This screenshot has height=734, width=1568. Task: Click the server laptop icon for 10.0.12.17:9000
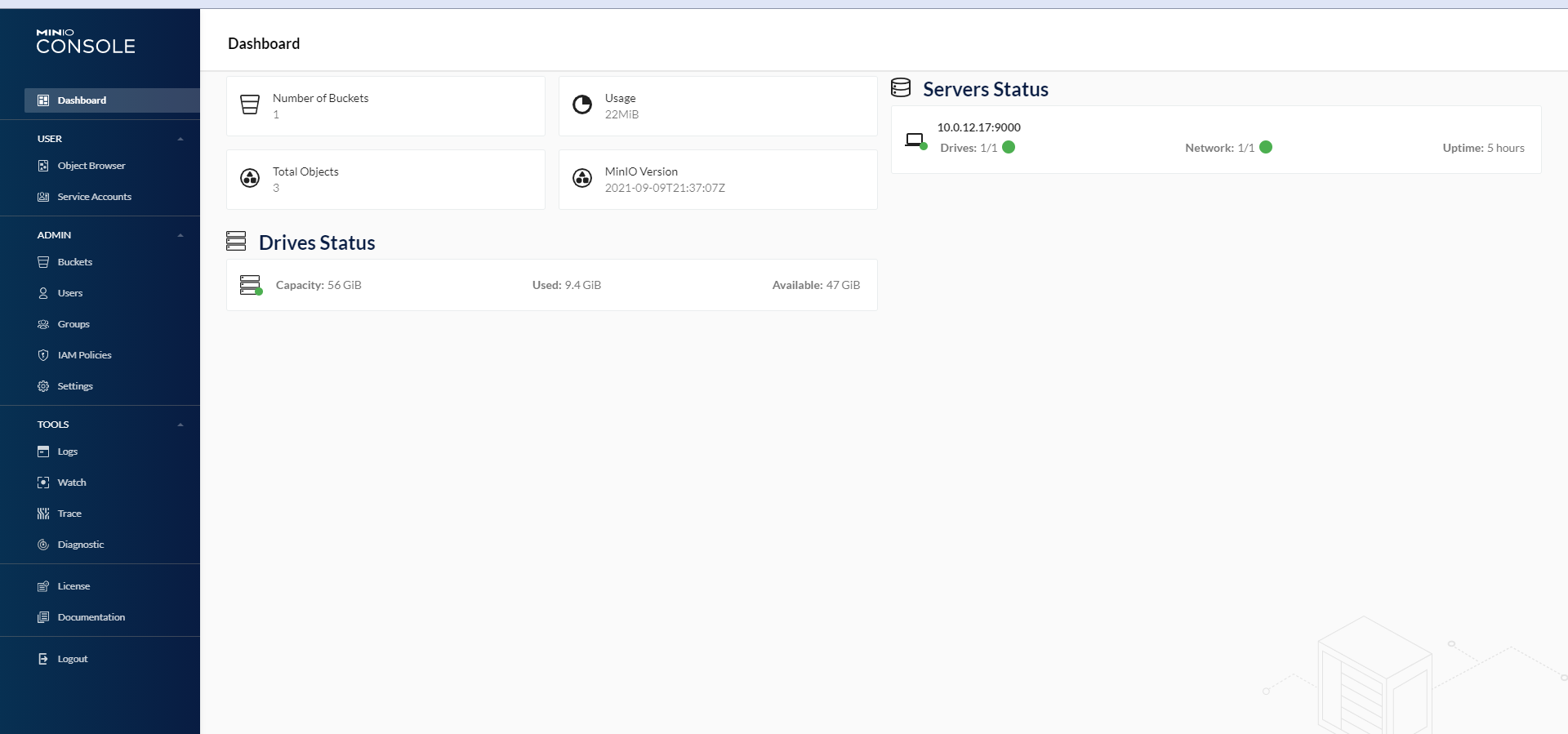click(915, 141)
